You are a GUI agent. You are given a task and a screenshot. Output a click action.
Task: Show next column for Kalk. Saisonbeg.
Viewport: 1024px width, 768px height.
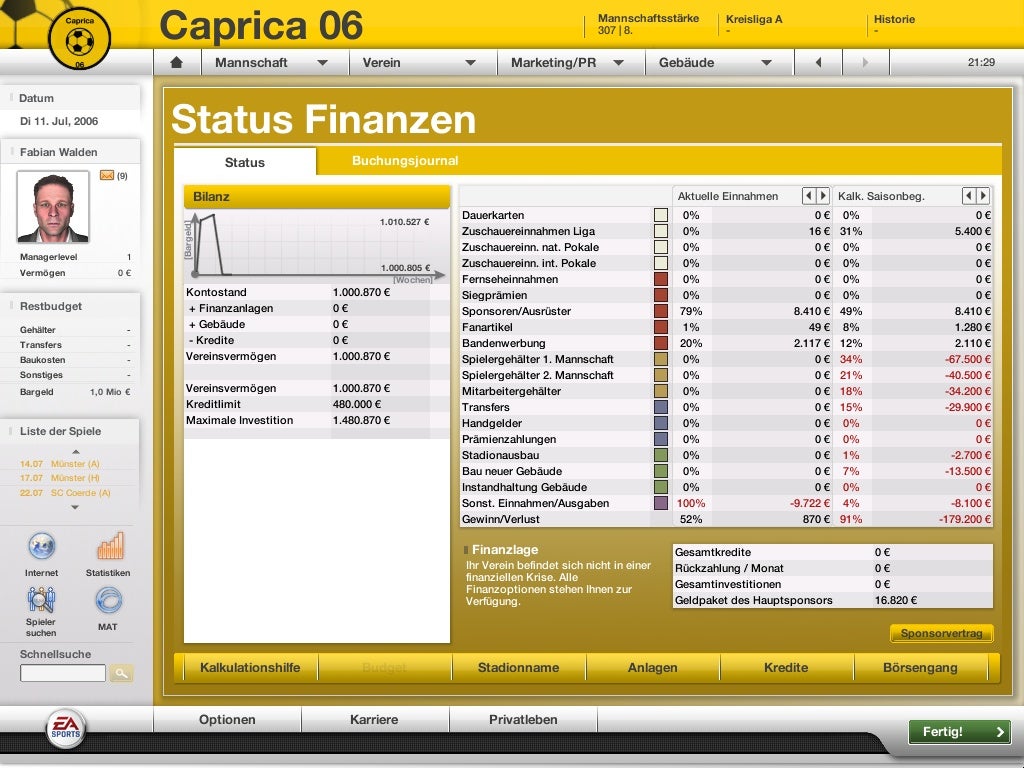[983, 195]
